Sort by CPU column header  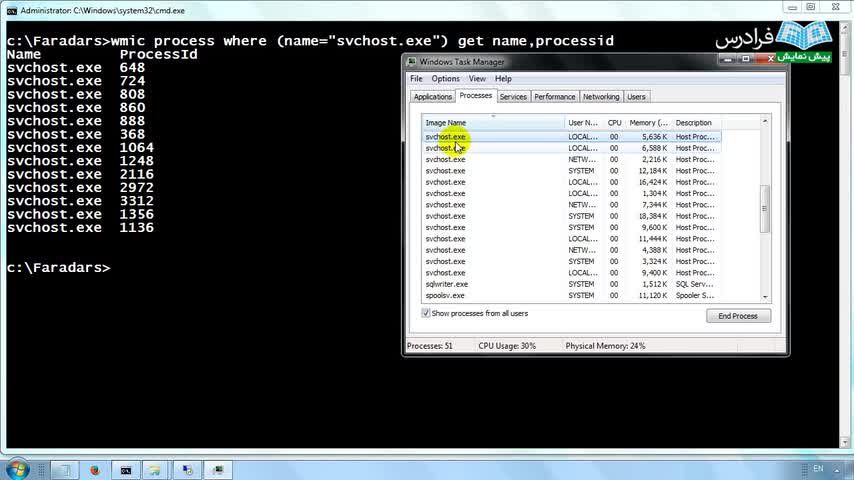point(614,123)
